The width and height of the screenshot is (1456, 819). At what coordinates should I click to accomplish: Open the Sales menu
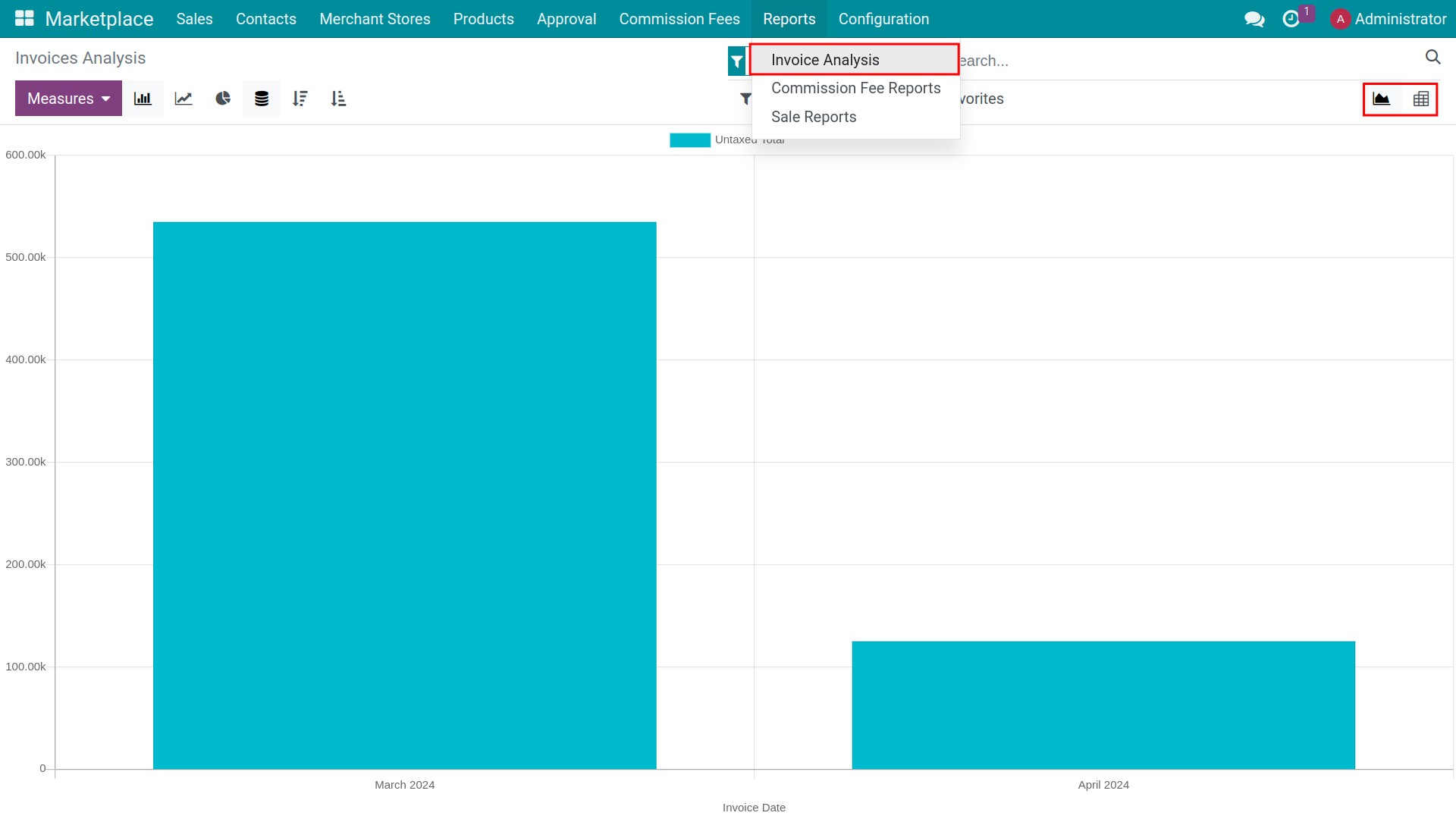click(x=194, y=19)
